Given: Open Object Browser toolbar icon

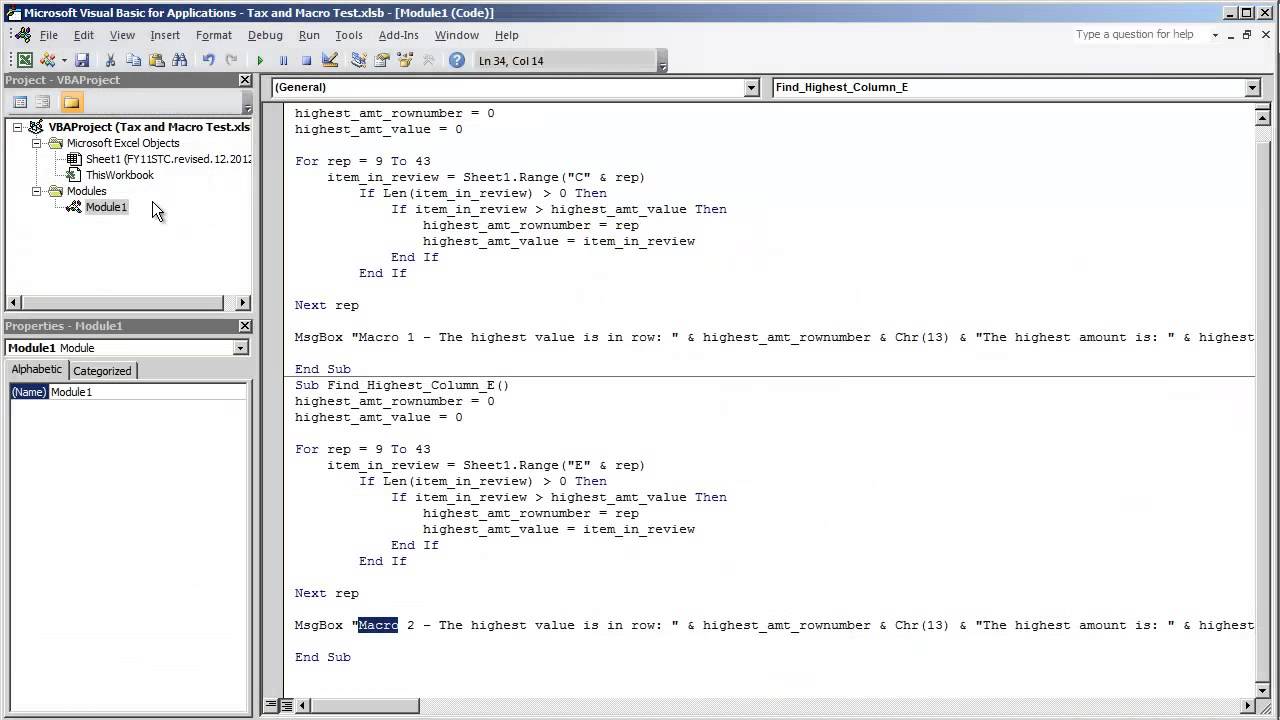Looking at the screenshot, I should coord(404,60).
